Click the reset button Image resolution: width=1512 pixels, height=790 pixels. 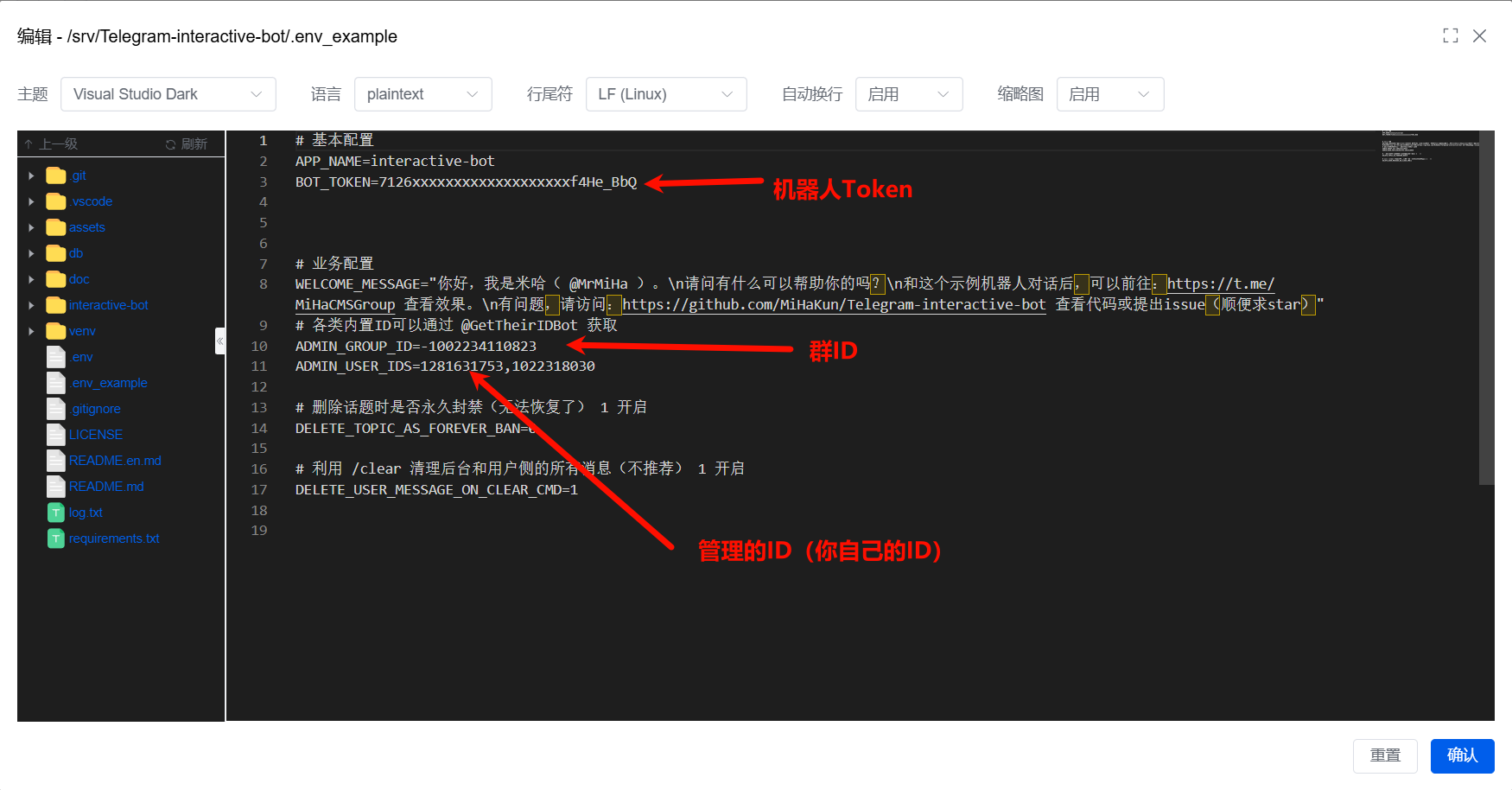tap(1385, 755)
